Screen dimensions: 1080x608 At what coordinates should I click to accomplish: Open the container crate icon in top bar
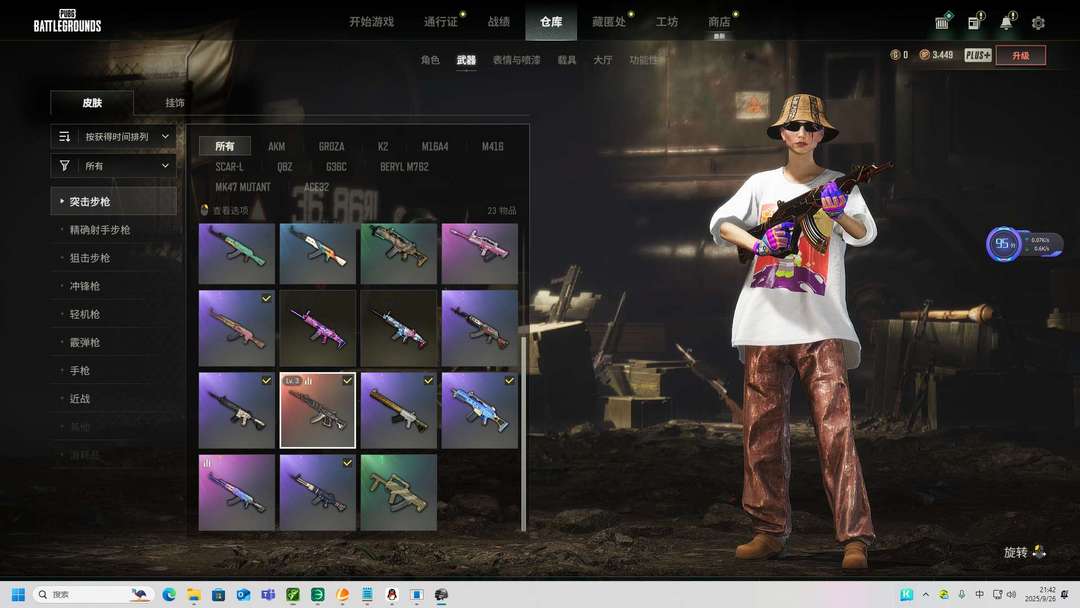pos(942,22)
